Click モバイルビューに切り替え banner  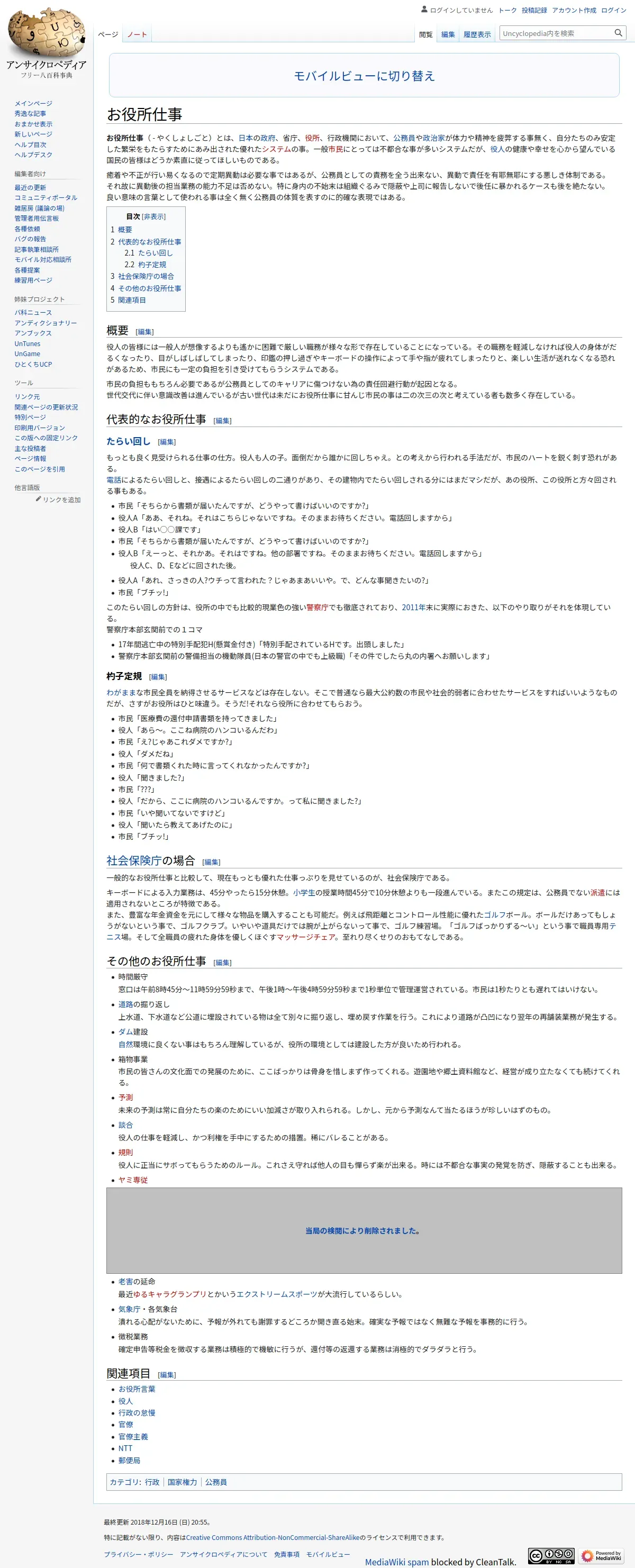[364, 76]
